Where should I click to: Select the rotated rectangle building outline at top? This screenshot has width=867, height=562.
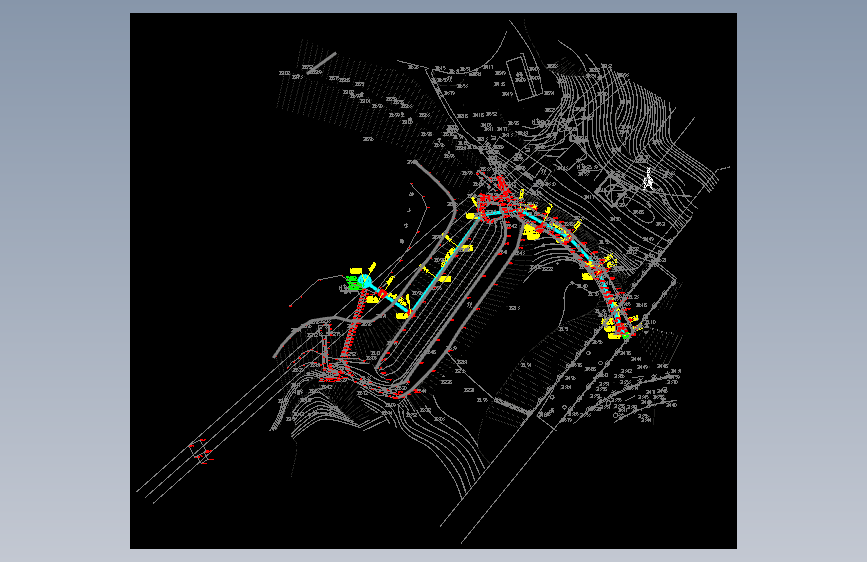click(x=524, y=79)
